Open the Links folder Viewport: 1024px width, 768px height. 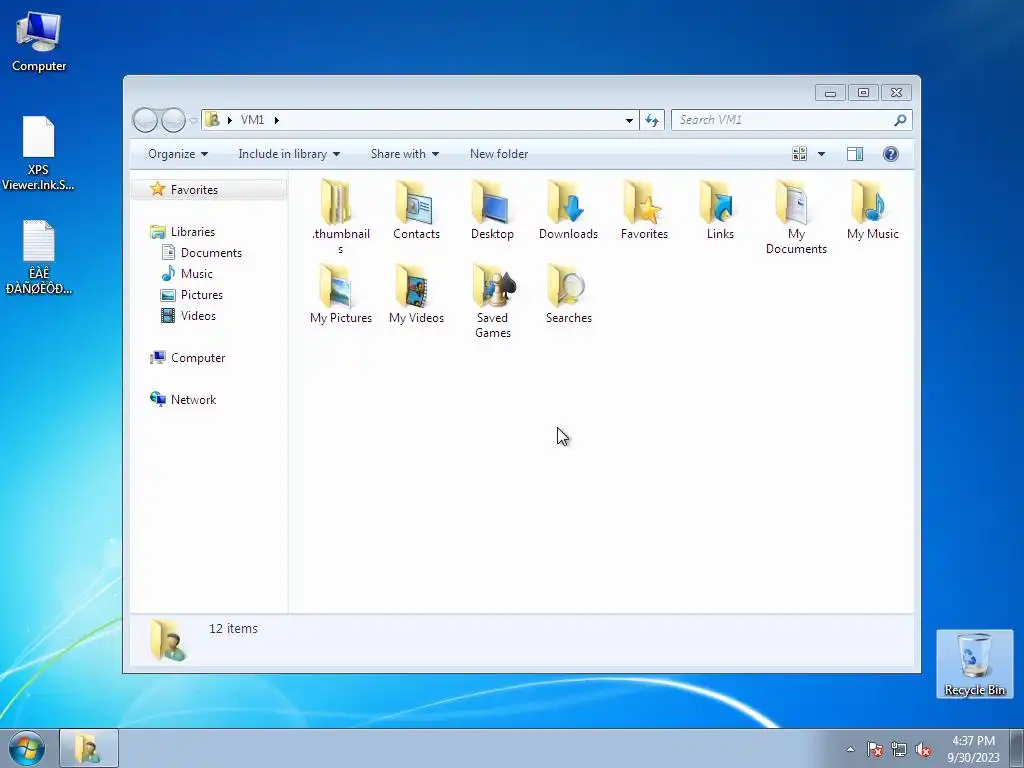(x=720, y=210)
